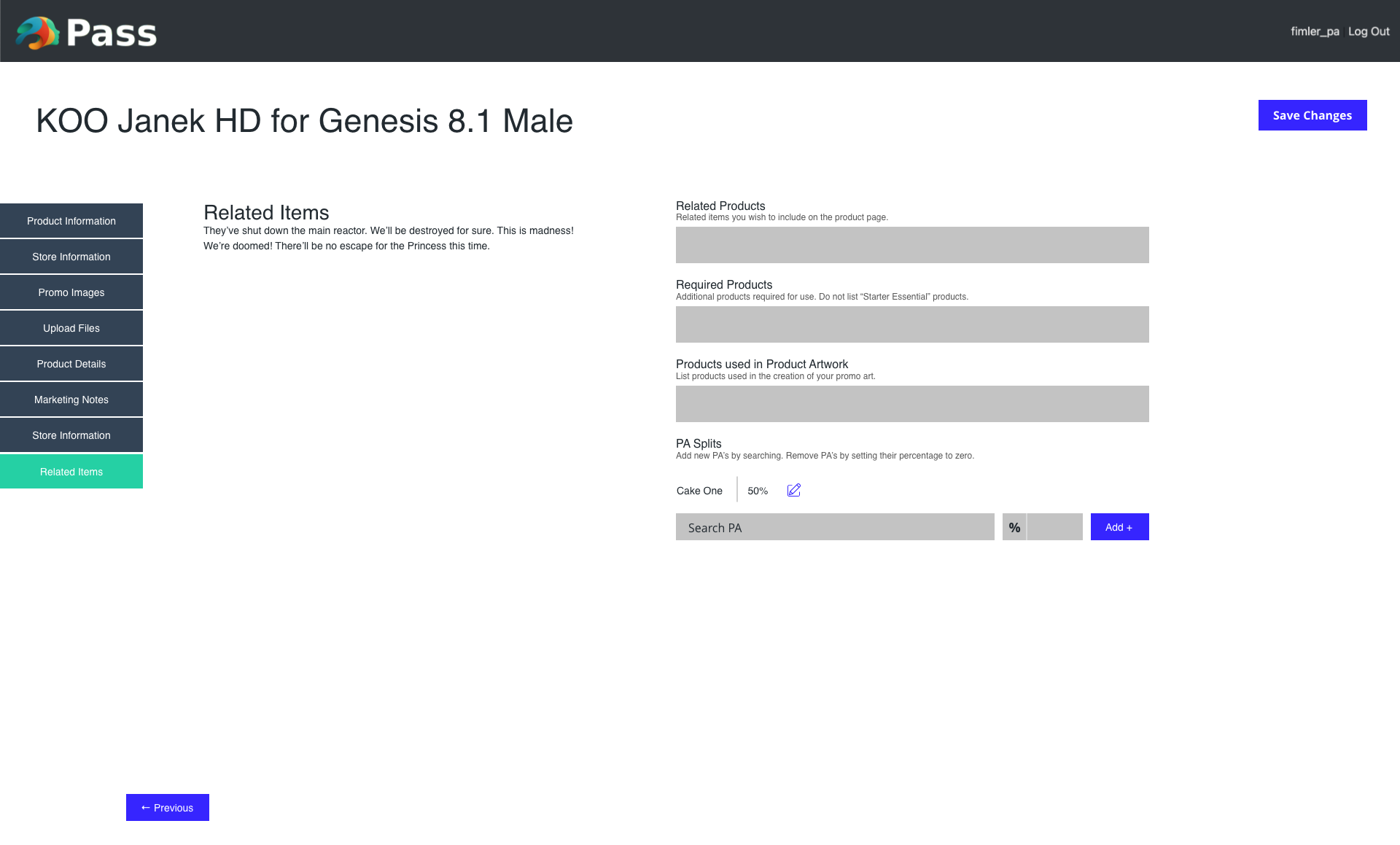Go to Upload Files tab
Image resolution: width=1400 pixels, height=845 pixels.
(71, 328)
